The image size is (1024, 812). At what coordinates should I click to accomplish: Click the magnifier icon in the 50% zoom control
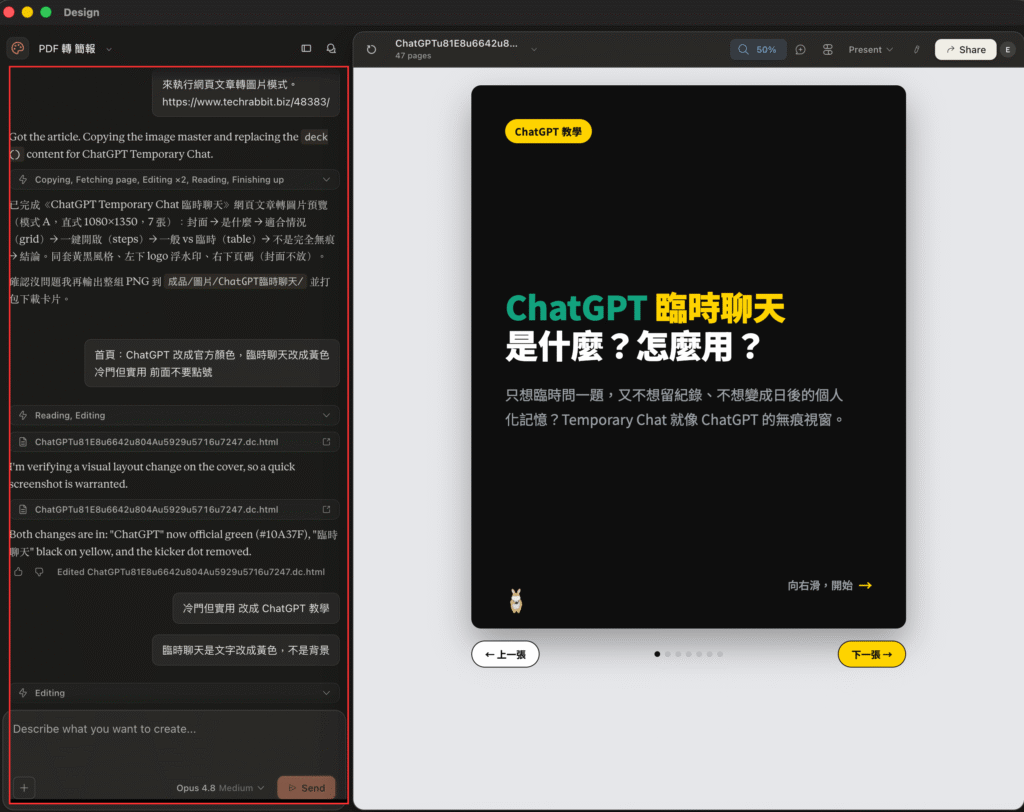(743, 50)
